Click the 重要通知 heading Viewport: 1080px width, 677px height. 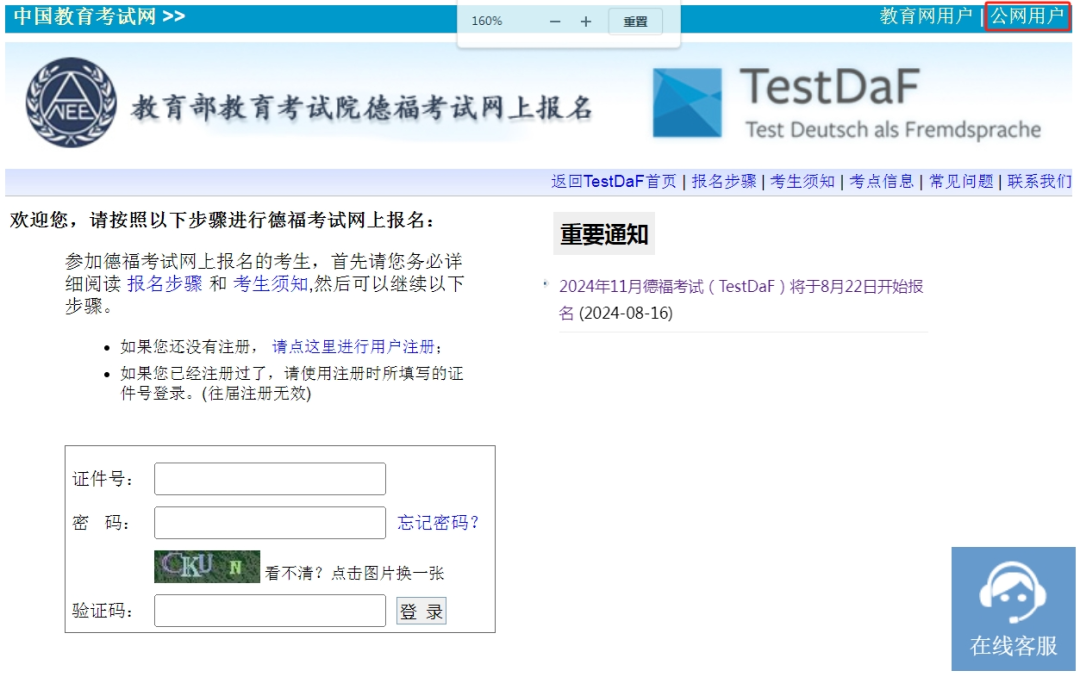click(604, 234)
